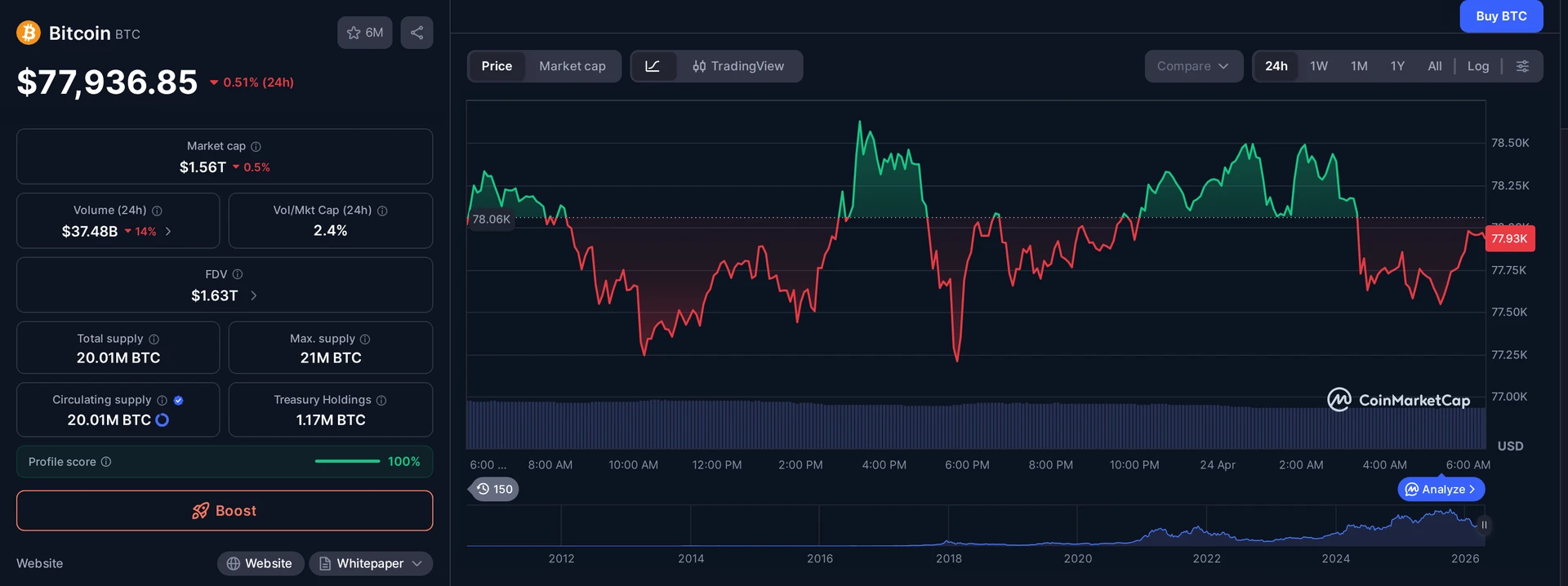Image resolution: width=1568 pixels, height=586 pixels.
Task: Expand FDV details chevron
Action: [x=253, y=295]
